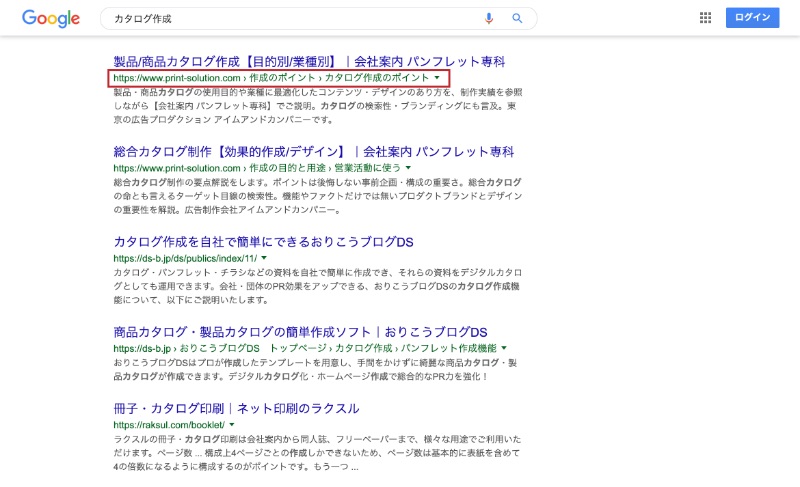Click snippet beginning 製品・商品カタログの使用目的
The image size is (800, 487).
(317, 106)
